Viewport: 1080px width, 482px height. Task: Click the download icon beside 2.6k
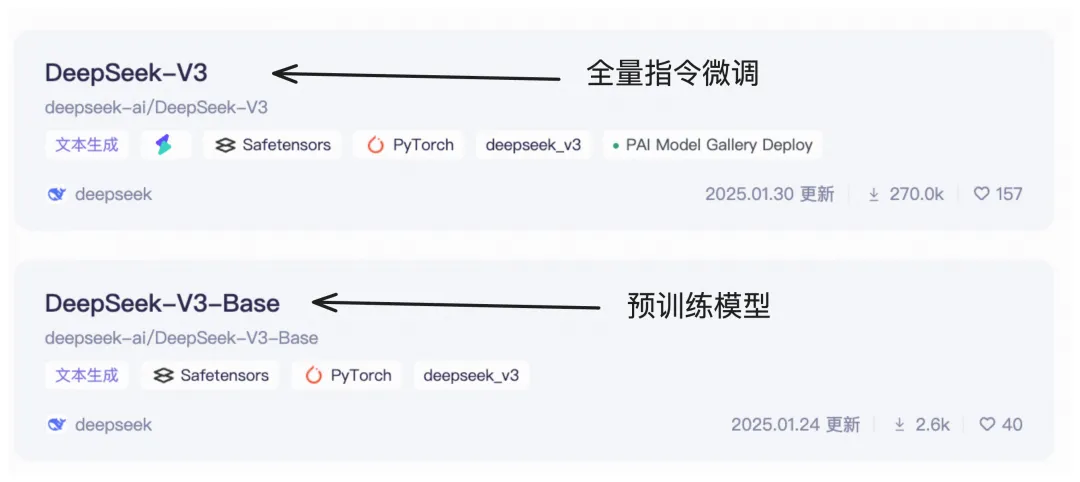coord(900,425)
